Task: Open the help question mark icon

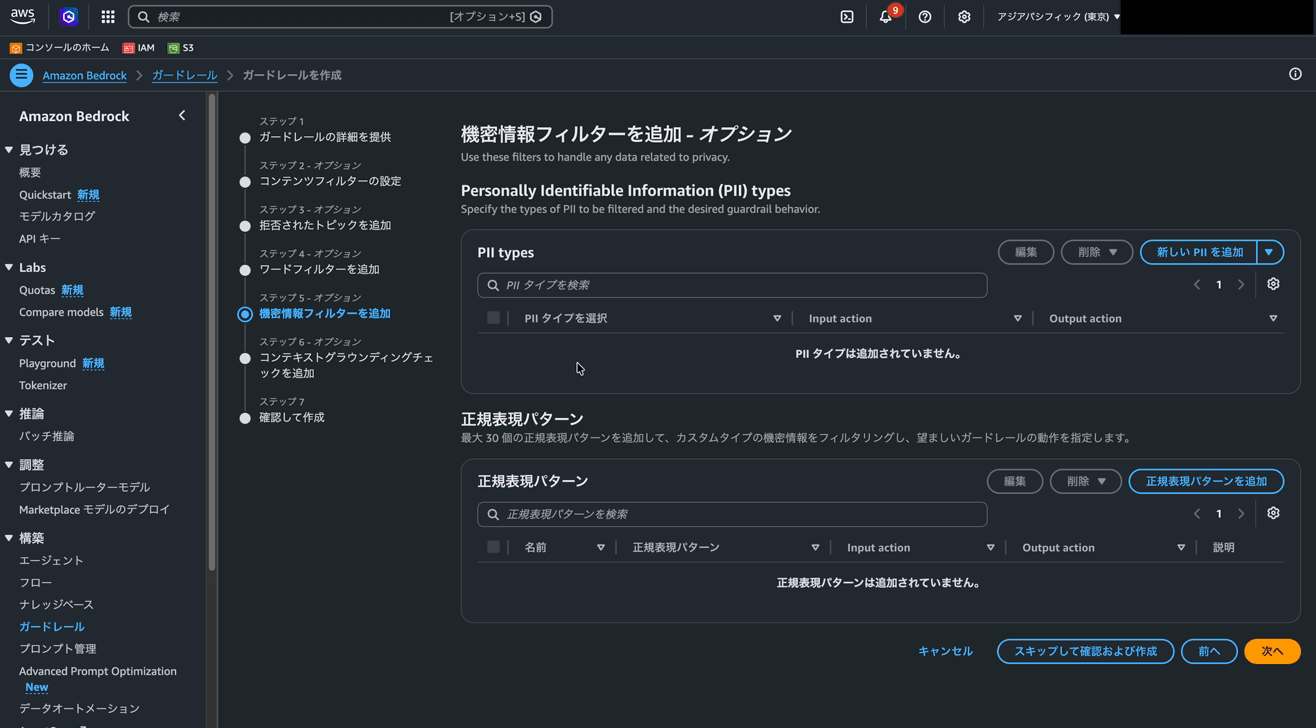Action: pyautogui.click(x=925, y=16)
